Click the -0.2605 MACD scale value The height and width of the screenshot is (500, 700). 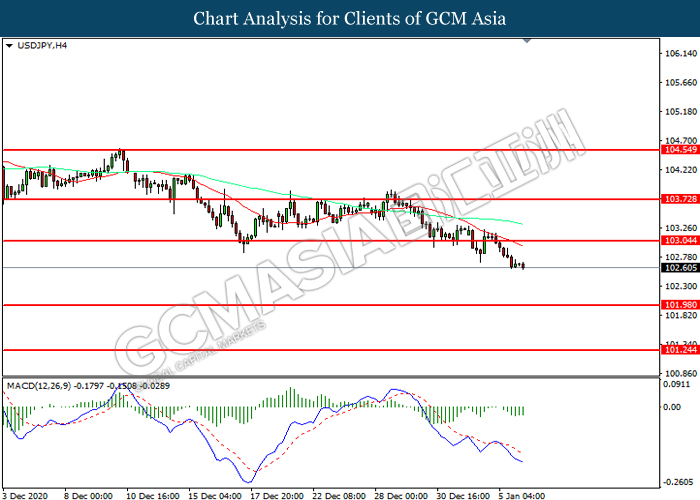pyautogui.click(x=678, y=482)
